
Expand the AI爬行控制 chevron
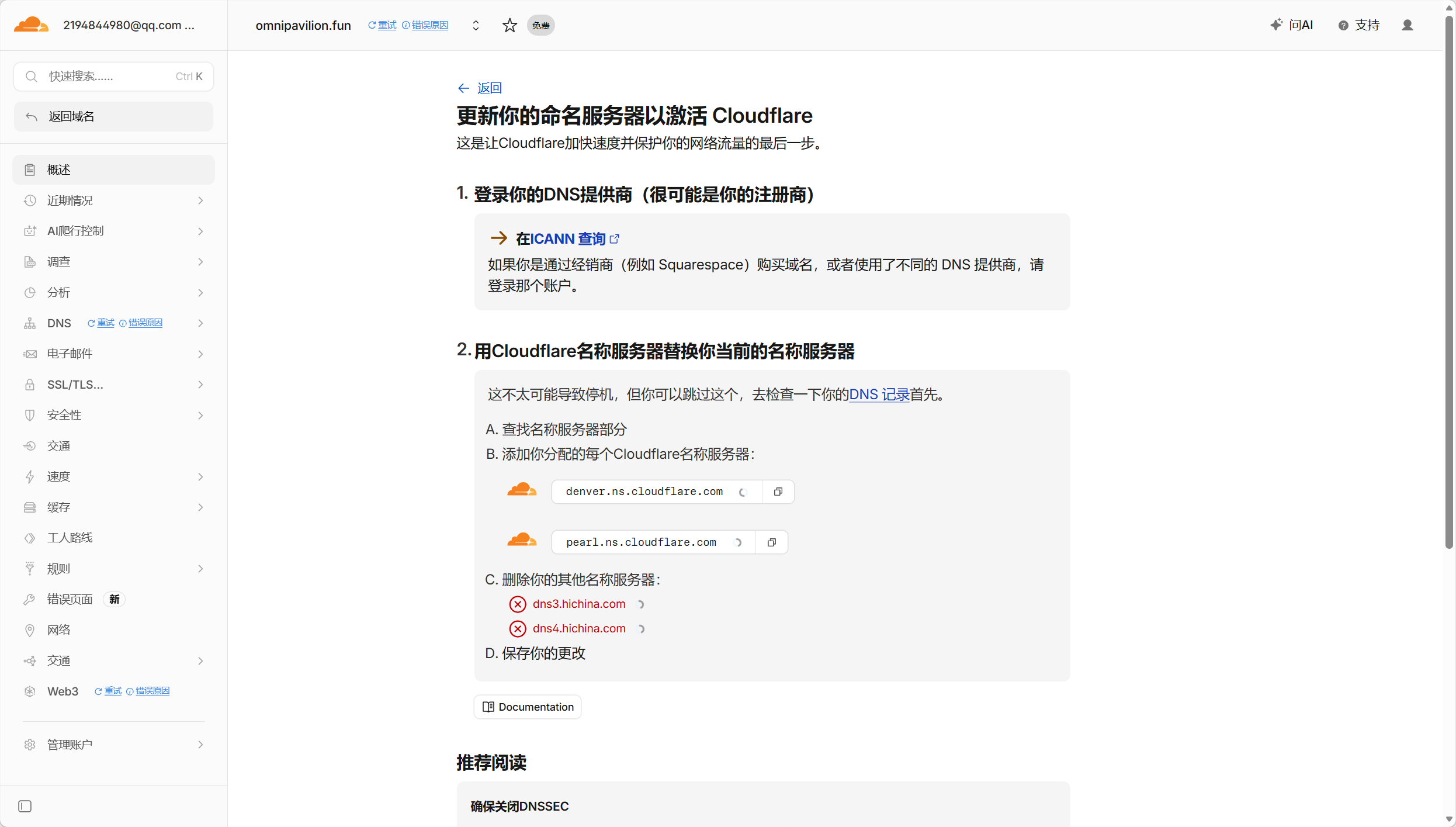(x=200, y=231)
